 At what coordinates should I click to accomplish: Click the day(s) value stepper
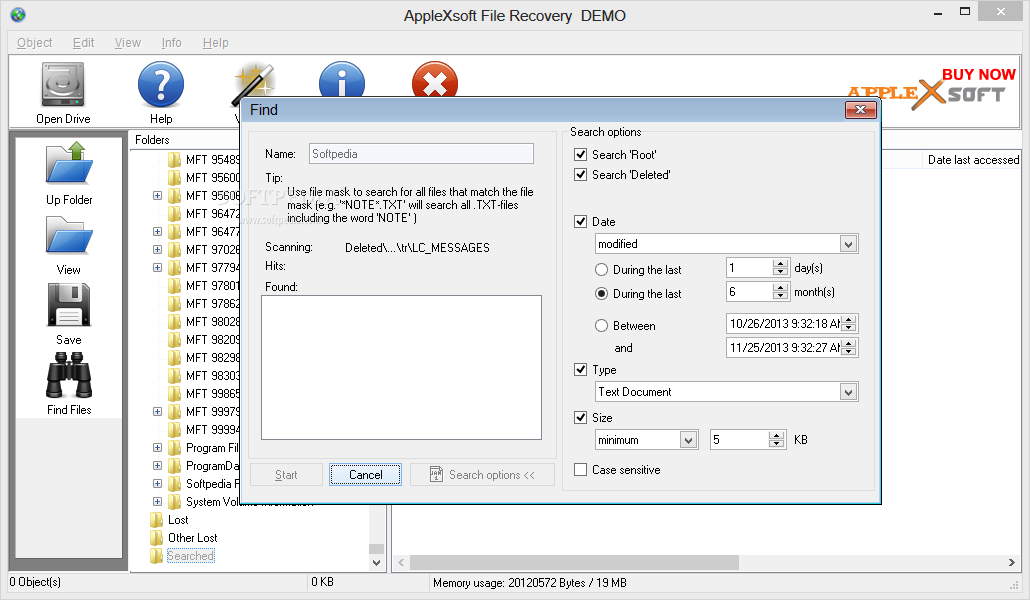pyautogui.click(x=780, y=267)
